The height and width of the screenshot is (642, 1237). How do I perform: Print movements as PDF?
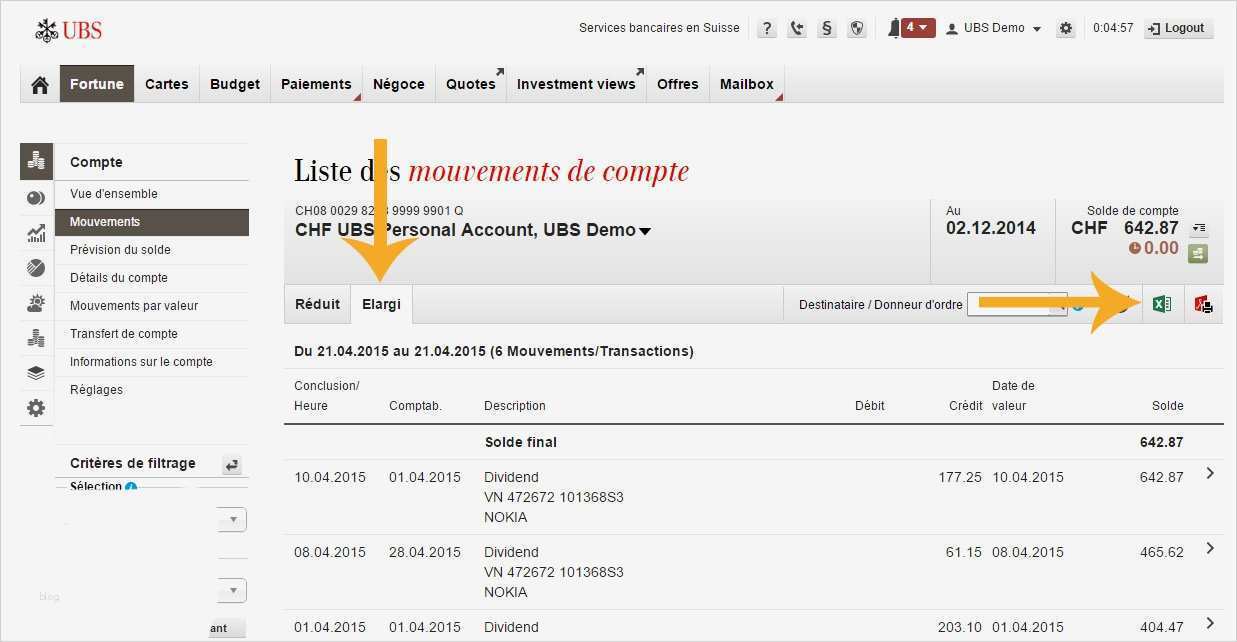(1203, 305)
